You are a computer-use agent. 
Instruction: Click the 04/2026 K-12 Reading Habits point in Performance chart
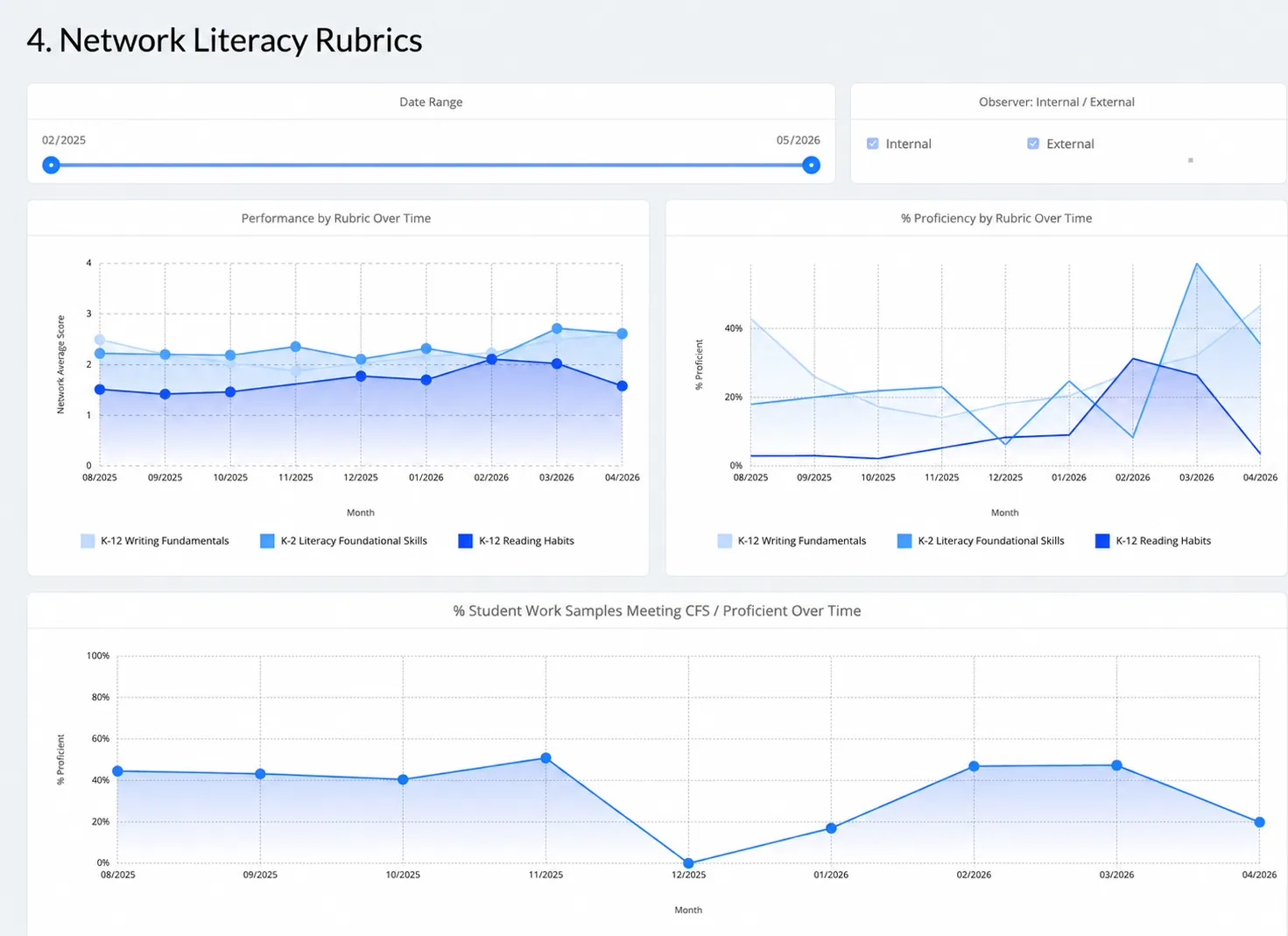(622, 386)
